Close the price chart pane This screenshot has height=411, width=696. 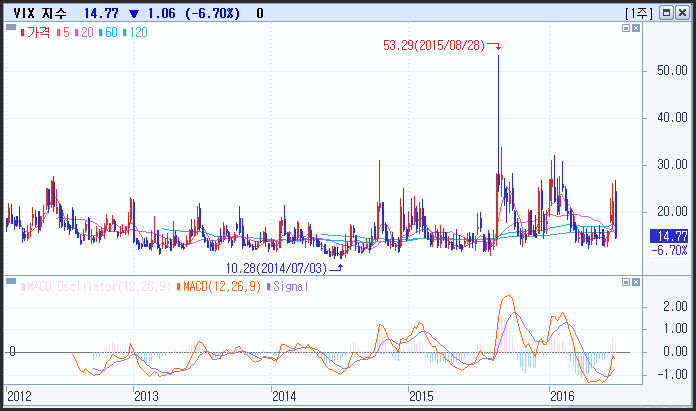[x=636, y=28]
